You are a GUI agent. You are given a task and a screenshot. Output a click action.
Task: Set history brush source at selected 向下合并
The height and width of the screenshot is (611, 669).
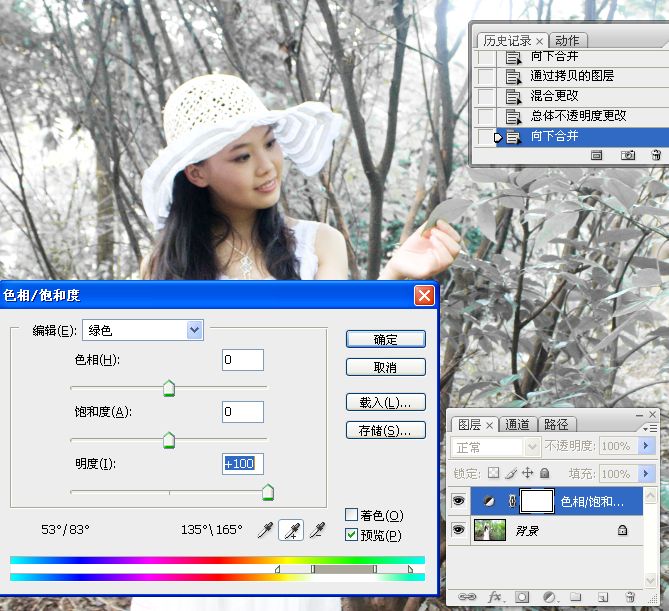[486, 137]
